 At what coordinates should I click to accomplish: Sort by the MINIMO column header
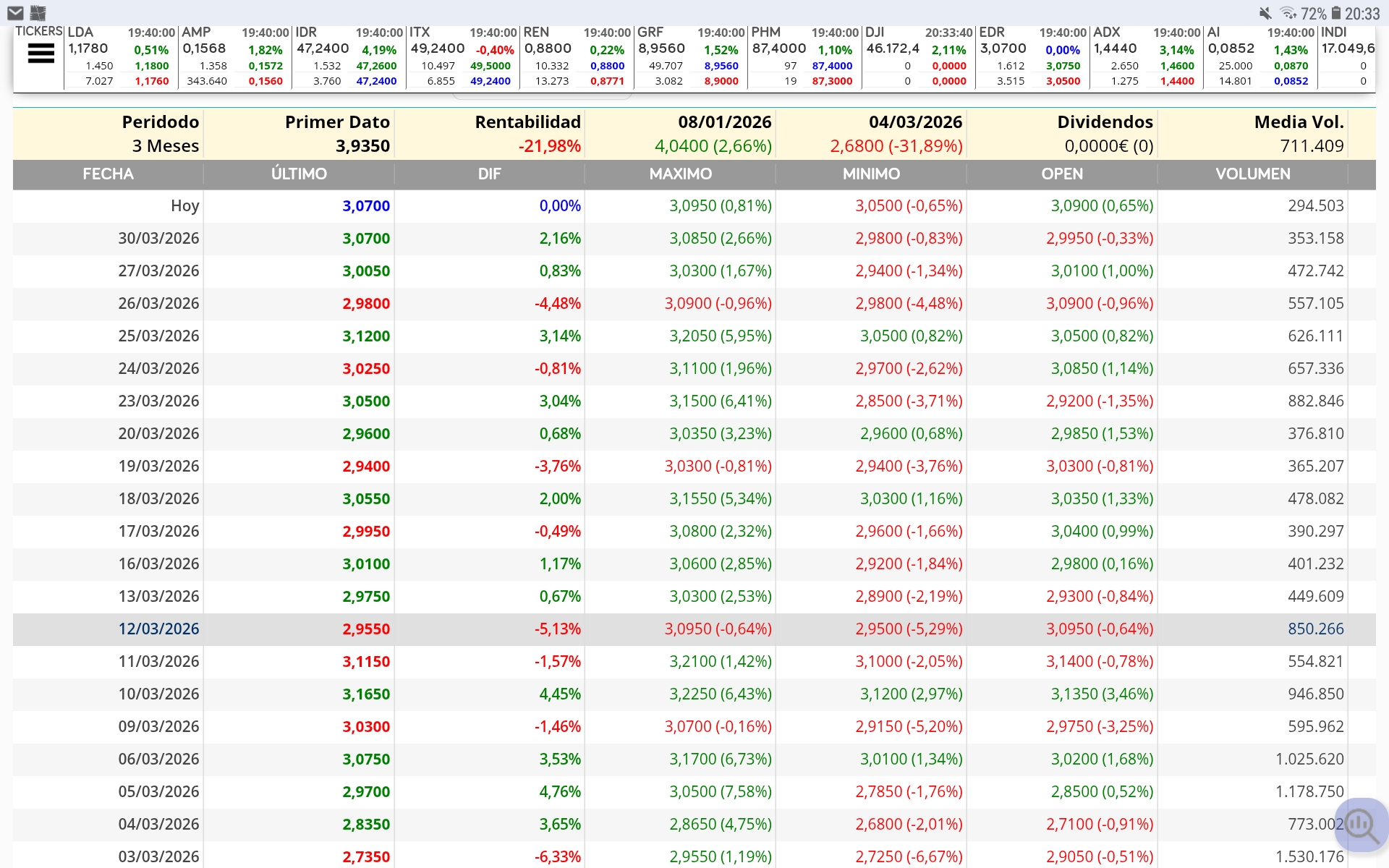coord(871,174)
